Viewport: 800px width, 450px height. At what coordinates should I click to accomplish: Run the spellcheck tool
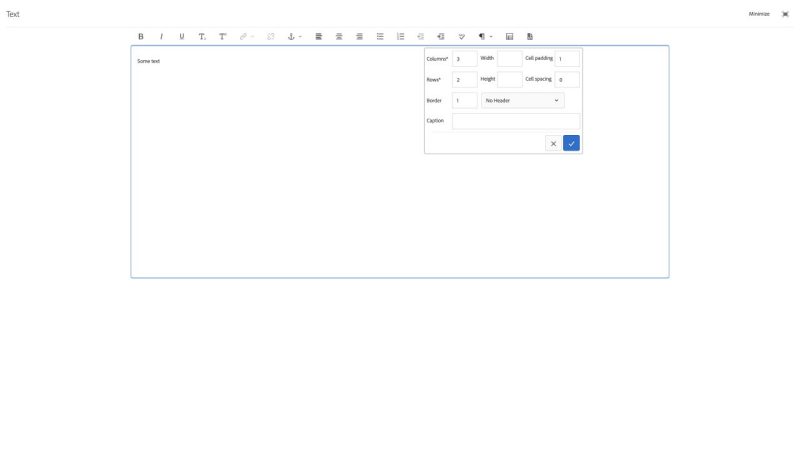[461, 36]
